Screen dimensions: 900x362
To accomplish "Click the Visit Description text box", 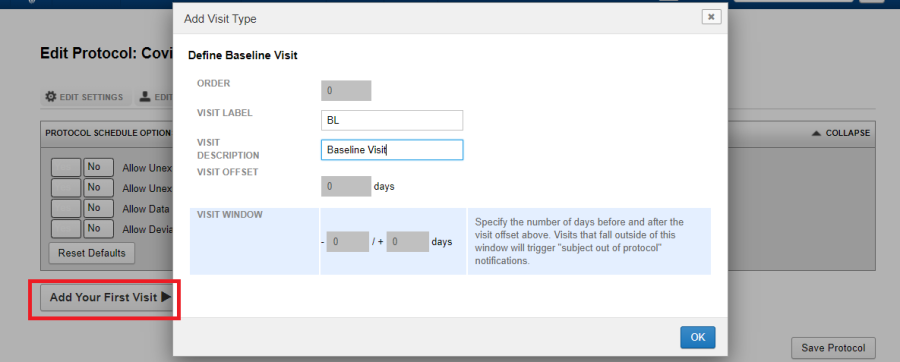I will click(392, 150).
